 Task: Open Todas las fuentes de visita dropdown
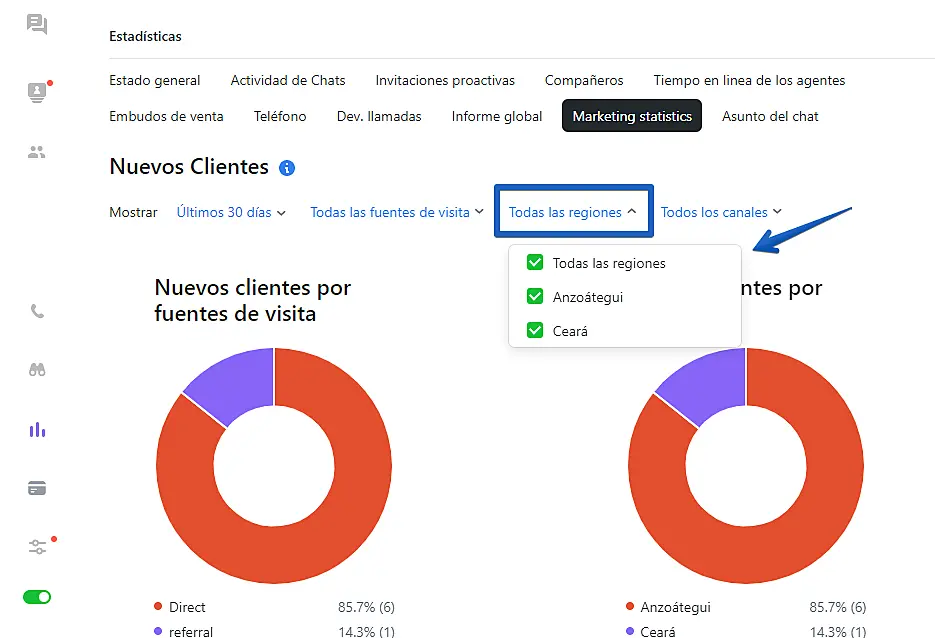coord(397,212)
